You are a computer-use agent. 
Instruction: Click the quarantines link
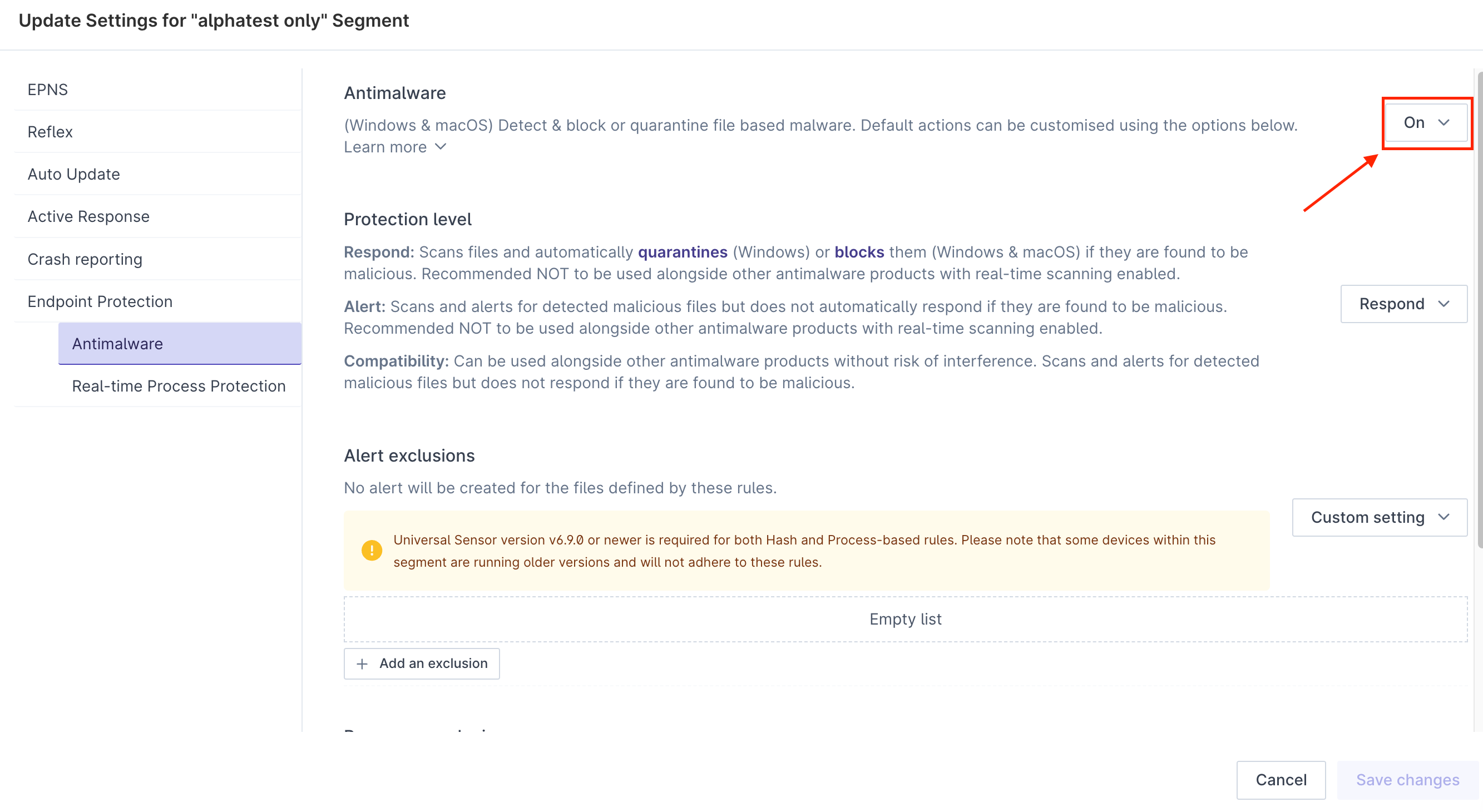coord(682,252)
